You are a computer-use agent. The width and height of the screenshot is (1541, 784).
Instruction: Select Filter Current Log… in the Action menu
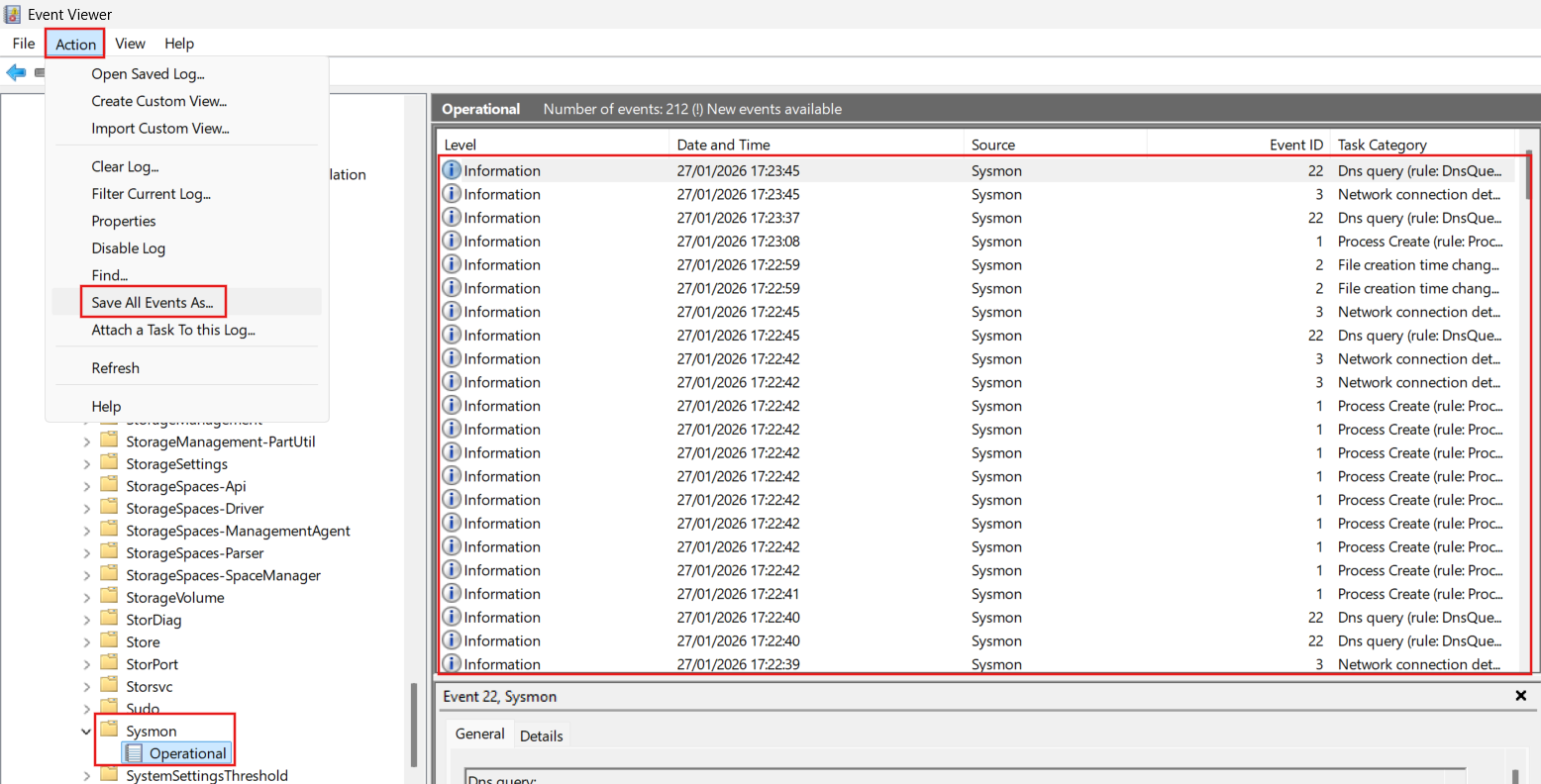151,194
